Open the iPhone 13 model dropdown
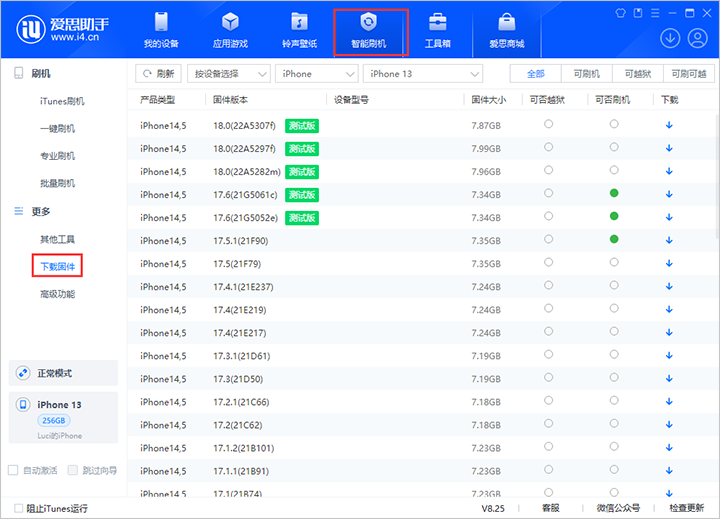Screen dimensions: 720x519 pos(423,73)
